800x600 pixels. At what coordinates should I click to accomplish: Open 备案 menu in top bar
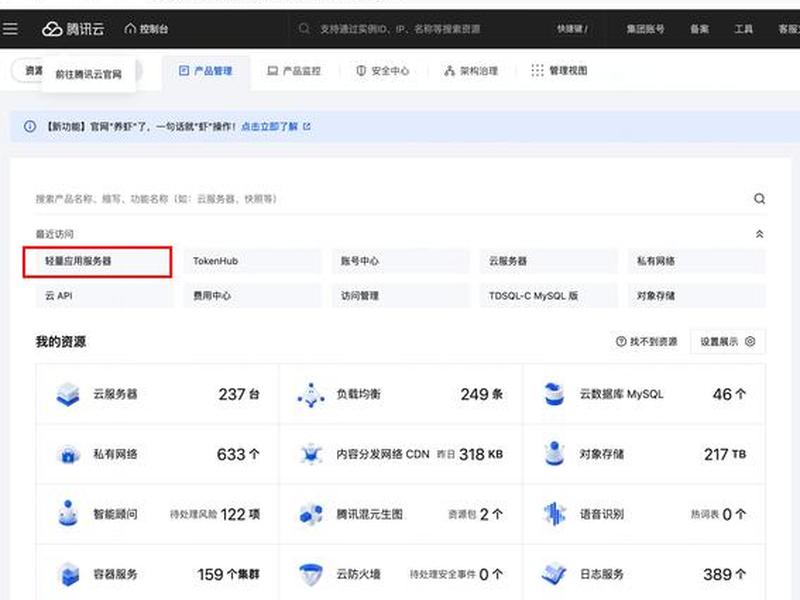tap(699, 29)
